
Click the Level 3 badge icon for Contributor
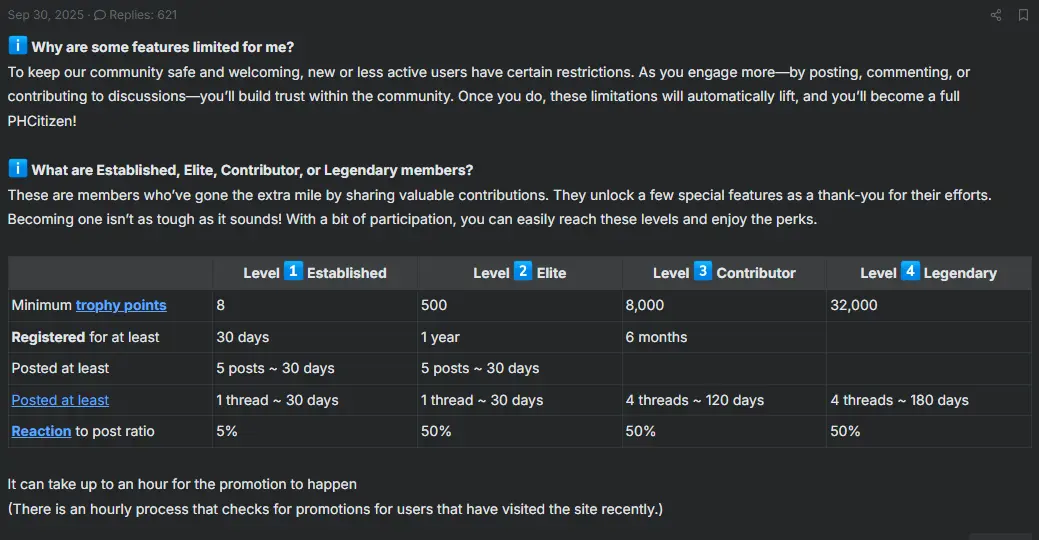pos(702,271)
